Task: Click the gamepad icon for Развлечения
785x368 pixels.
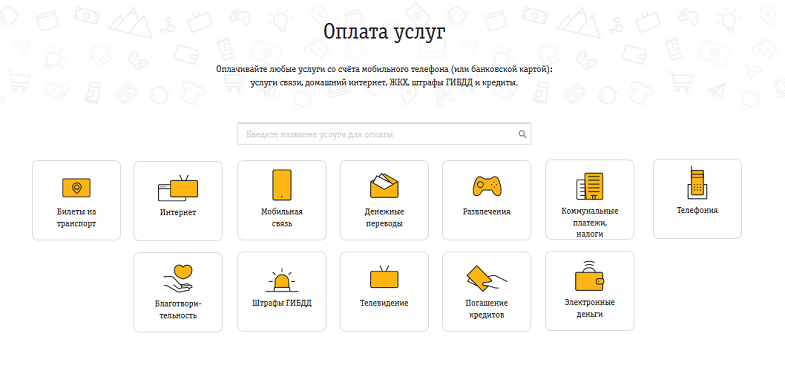Action: point(487,186)
